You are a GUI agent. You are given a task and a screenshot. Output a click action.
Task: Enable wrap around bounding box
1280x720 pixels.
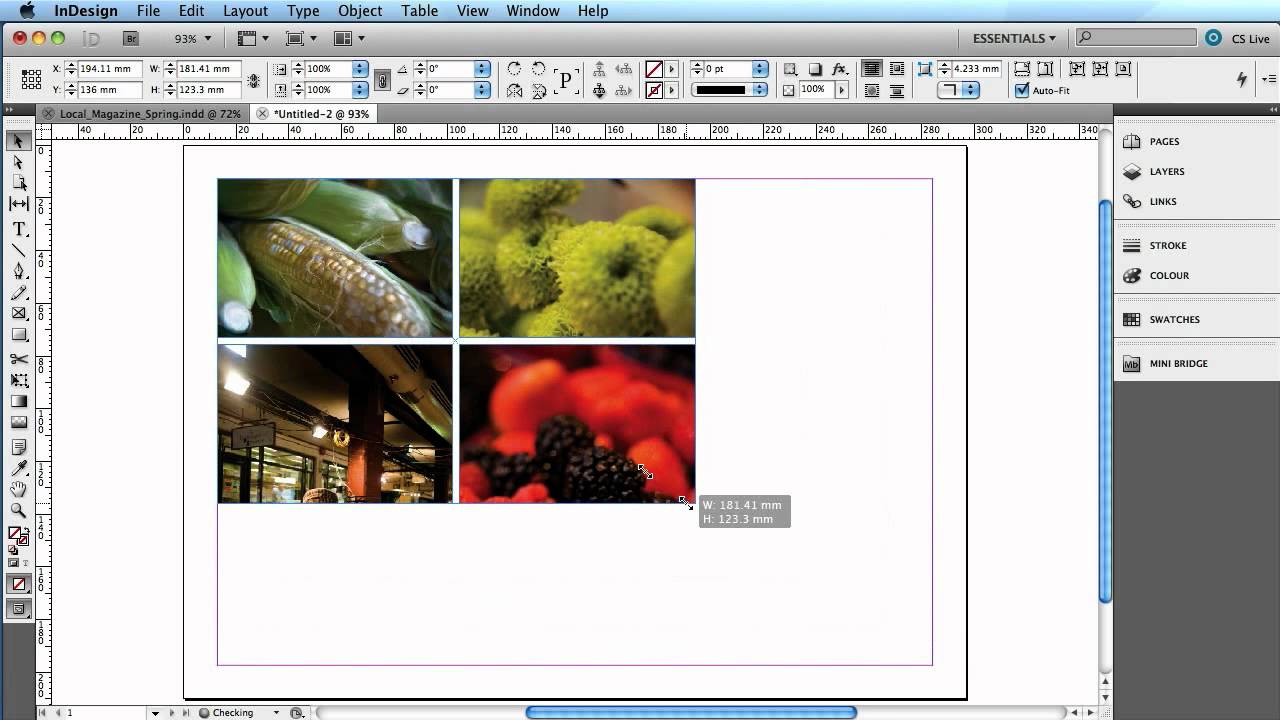click(x=896, y=69)
